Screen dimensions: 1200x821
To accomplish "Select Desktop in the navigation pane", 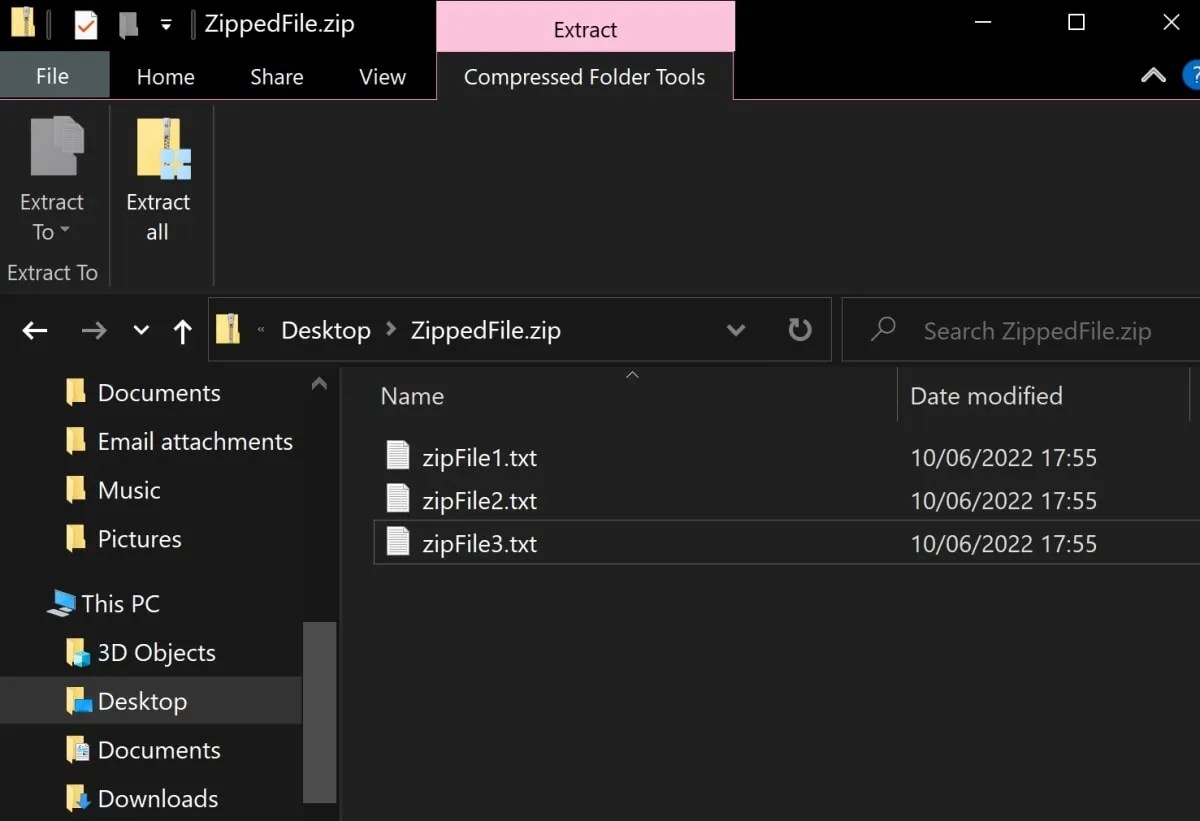I will click(x=142, y=701).
